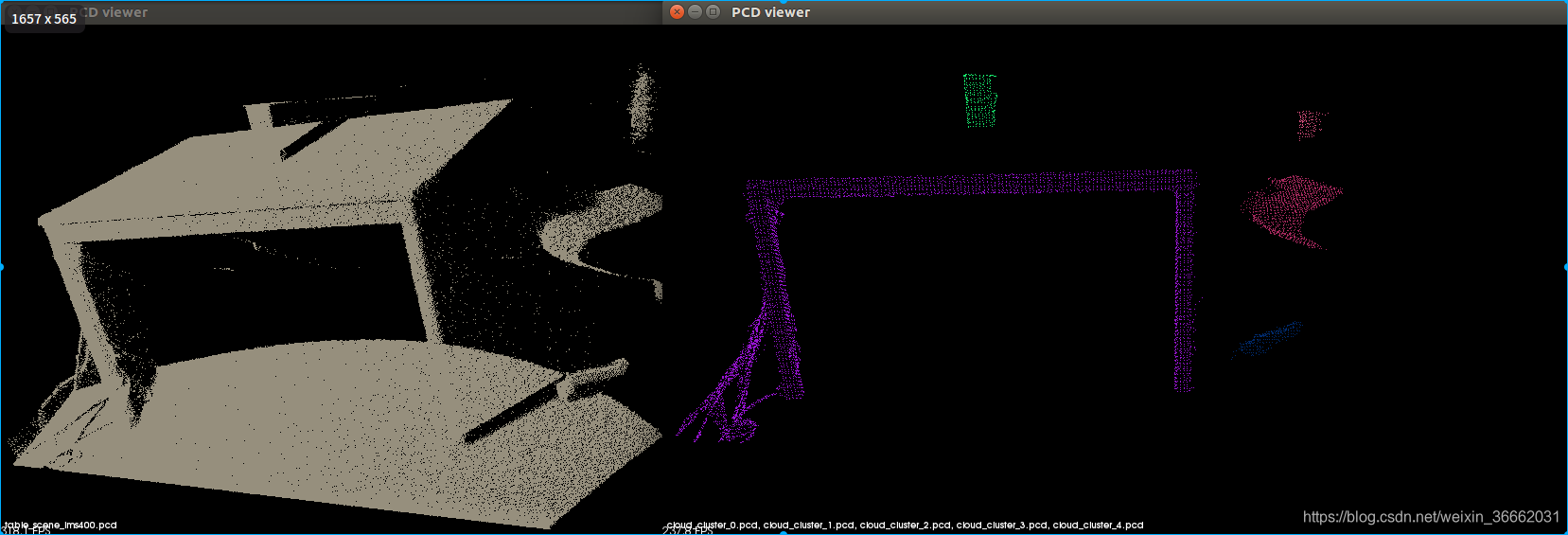Click the 'cloud_cluster_4.pcd' file name label
Screen dimensions: 1568x535
(x=1099, y=525)
